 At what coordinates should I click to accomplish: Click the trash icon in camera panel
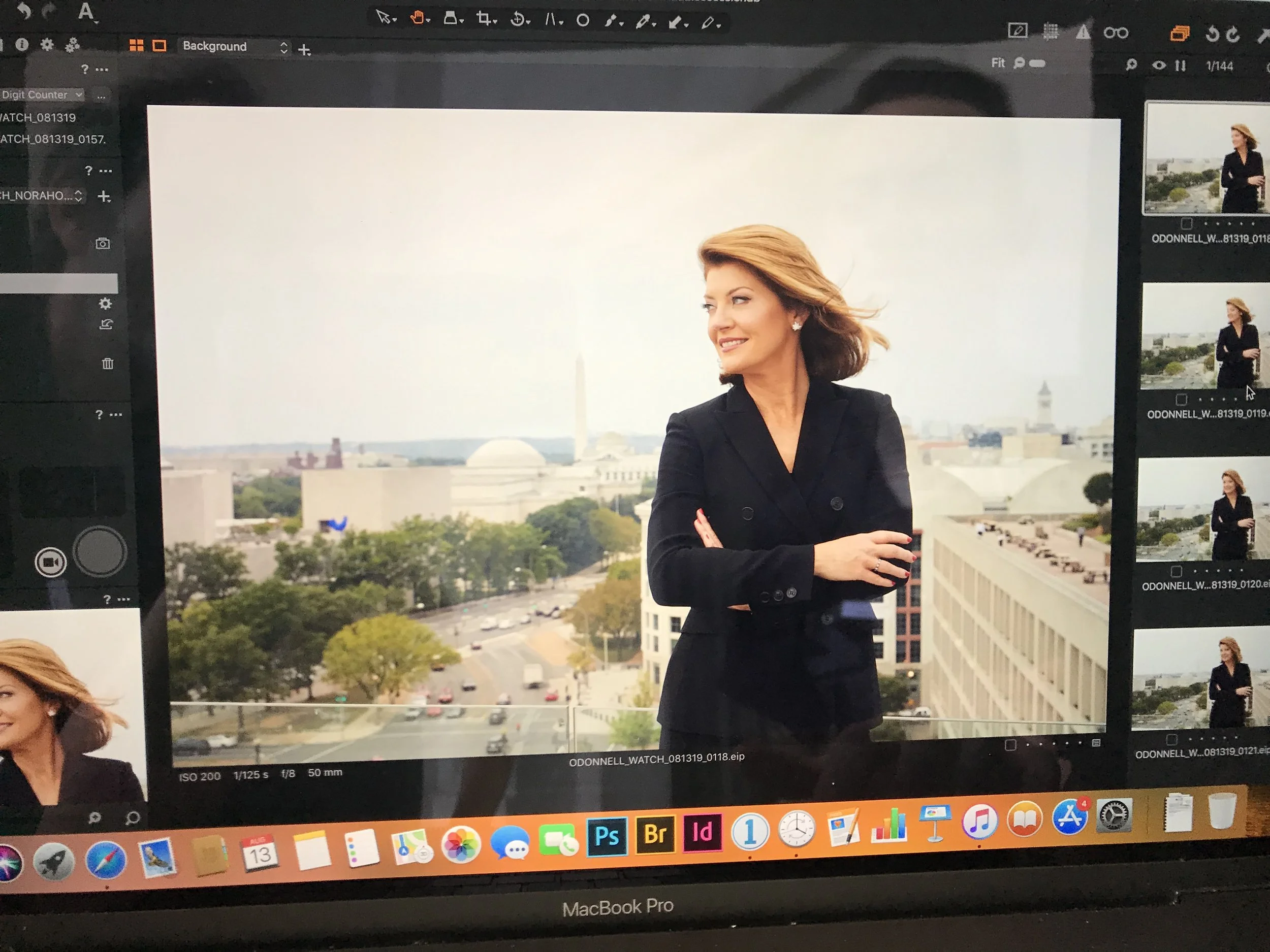[x=107, y=363]
